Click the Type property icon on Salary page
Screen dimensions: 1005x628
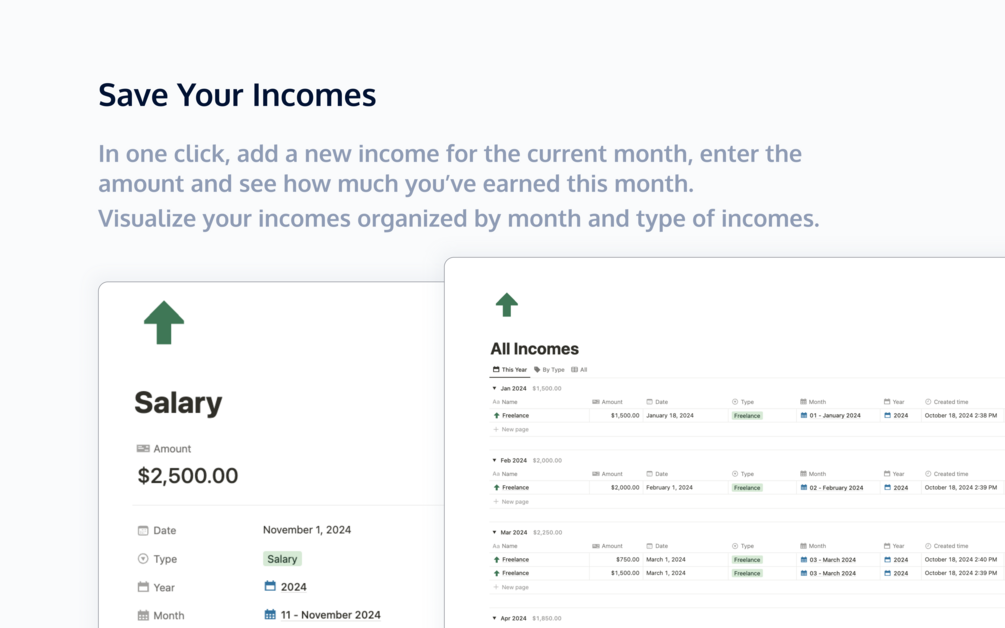tap(143, 559)
